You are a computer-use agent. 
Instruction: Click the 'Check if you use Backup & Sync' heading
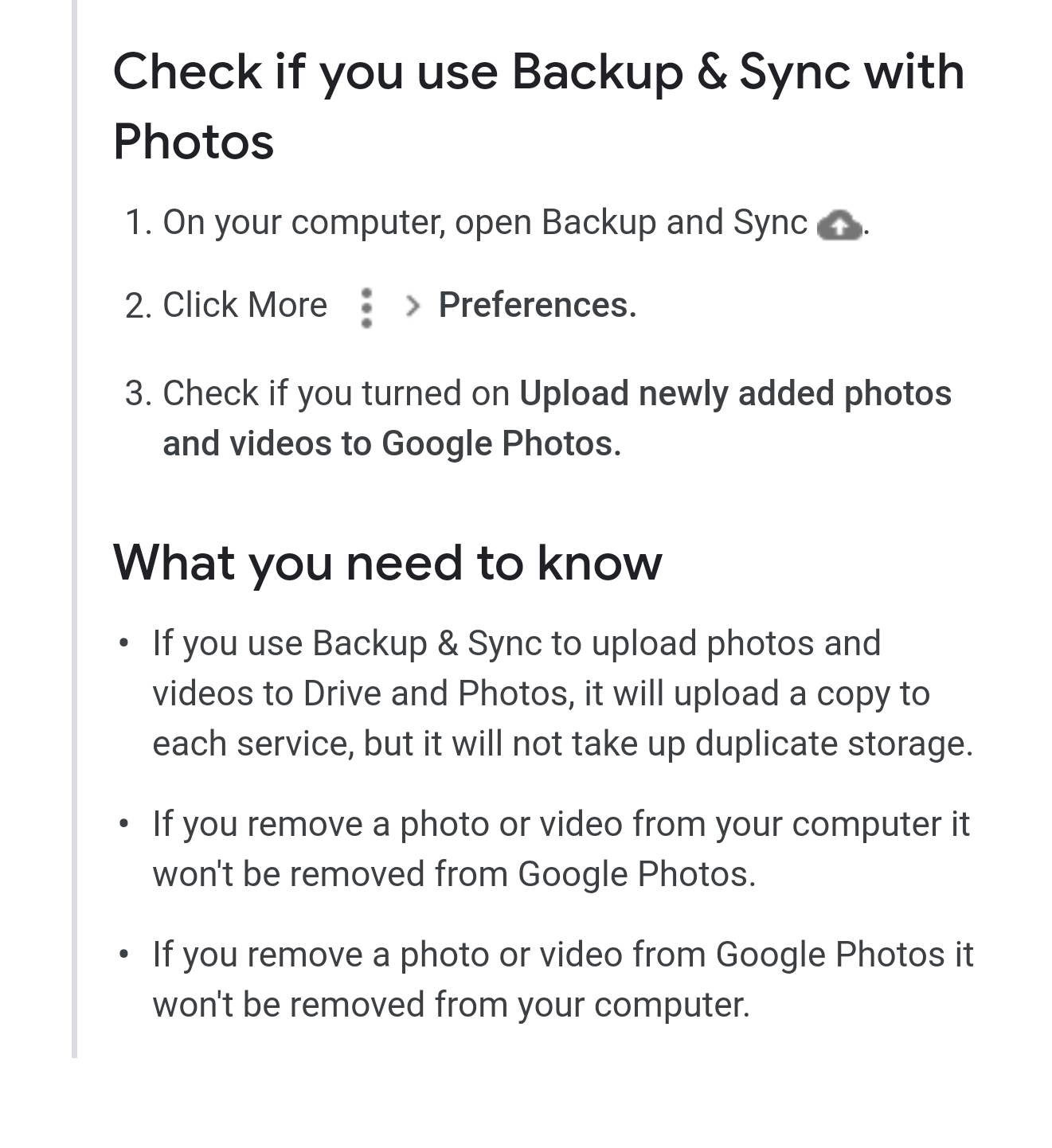tap(538, 106)
